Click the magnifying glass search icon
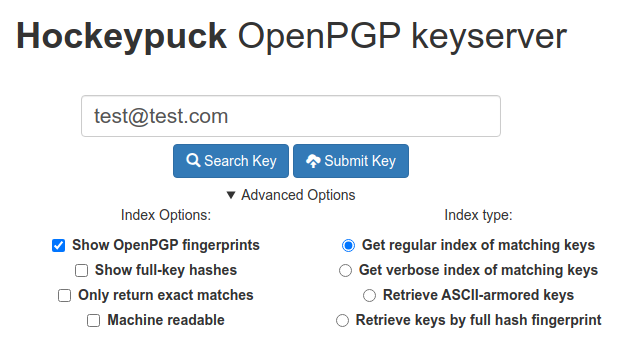 [x=193, y=160]
